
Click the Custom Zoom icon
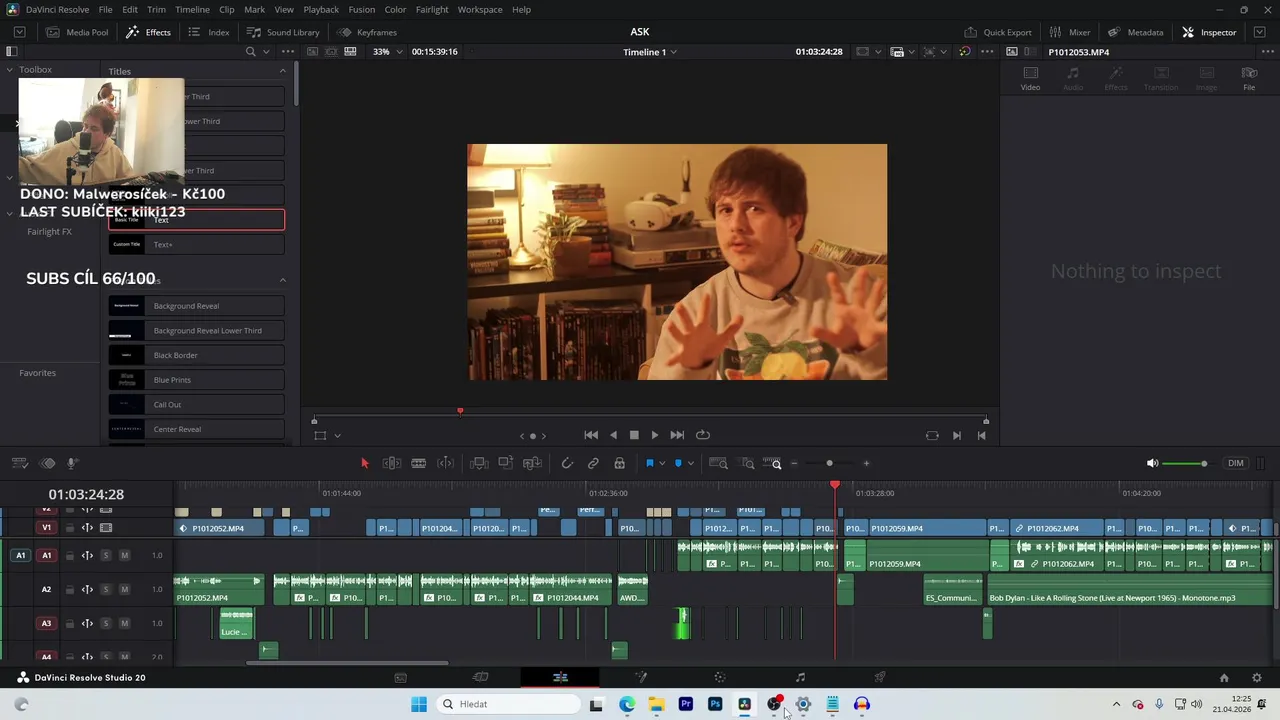pyautogui.click(x=774, y=463)
